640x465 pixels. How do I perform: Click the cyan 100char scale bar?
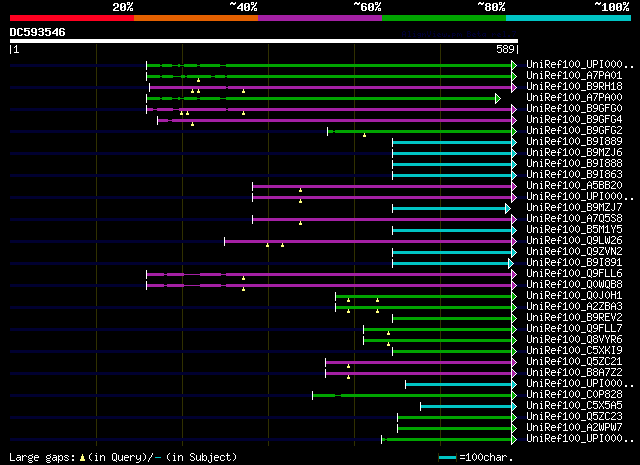(447, 458)
